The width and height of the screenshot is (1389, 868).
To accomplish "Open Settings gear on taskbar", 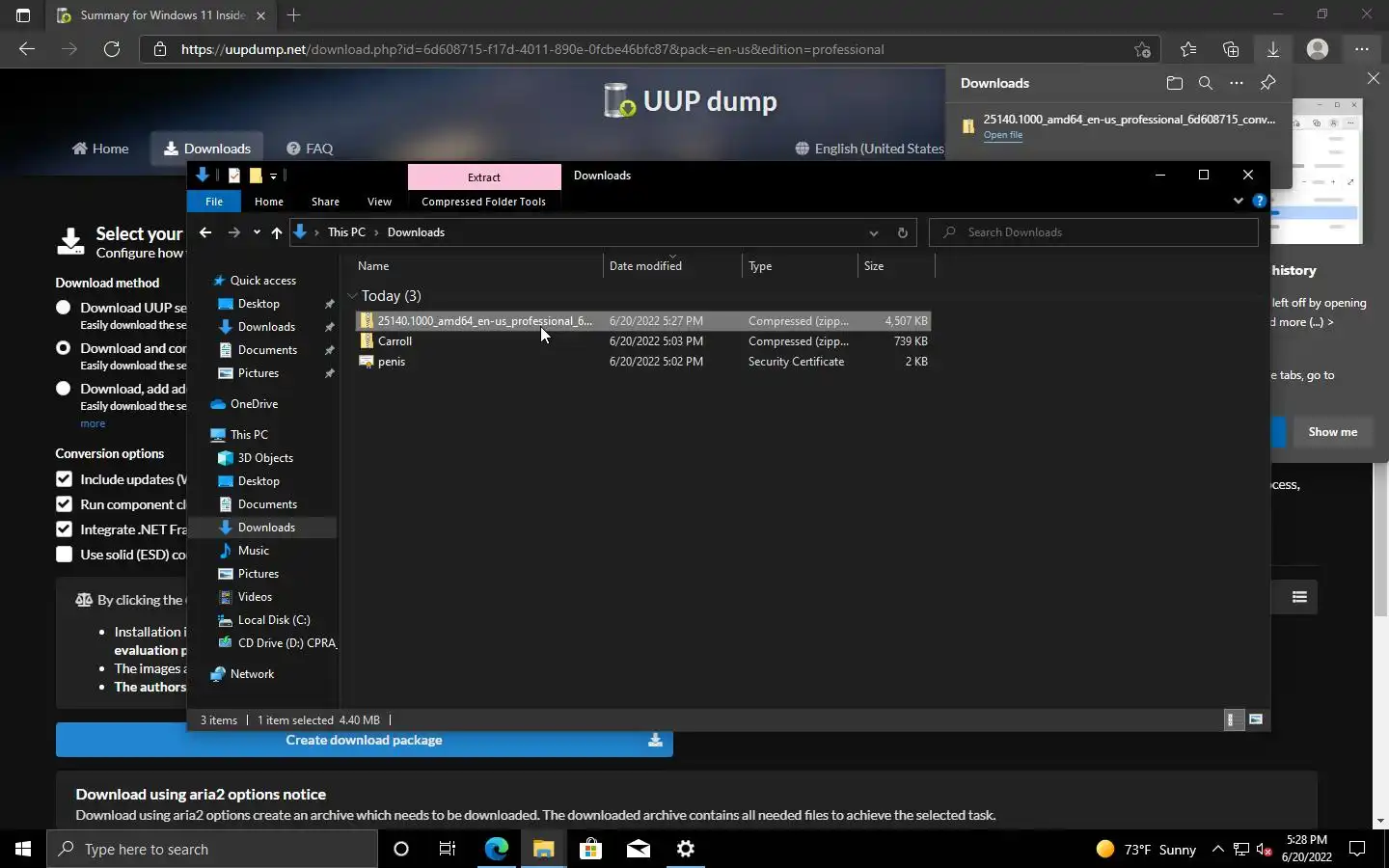I will pos(686,849).
